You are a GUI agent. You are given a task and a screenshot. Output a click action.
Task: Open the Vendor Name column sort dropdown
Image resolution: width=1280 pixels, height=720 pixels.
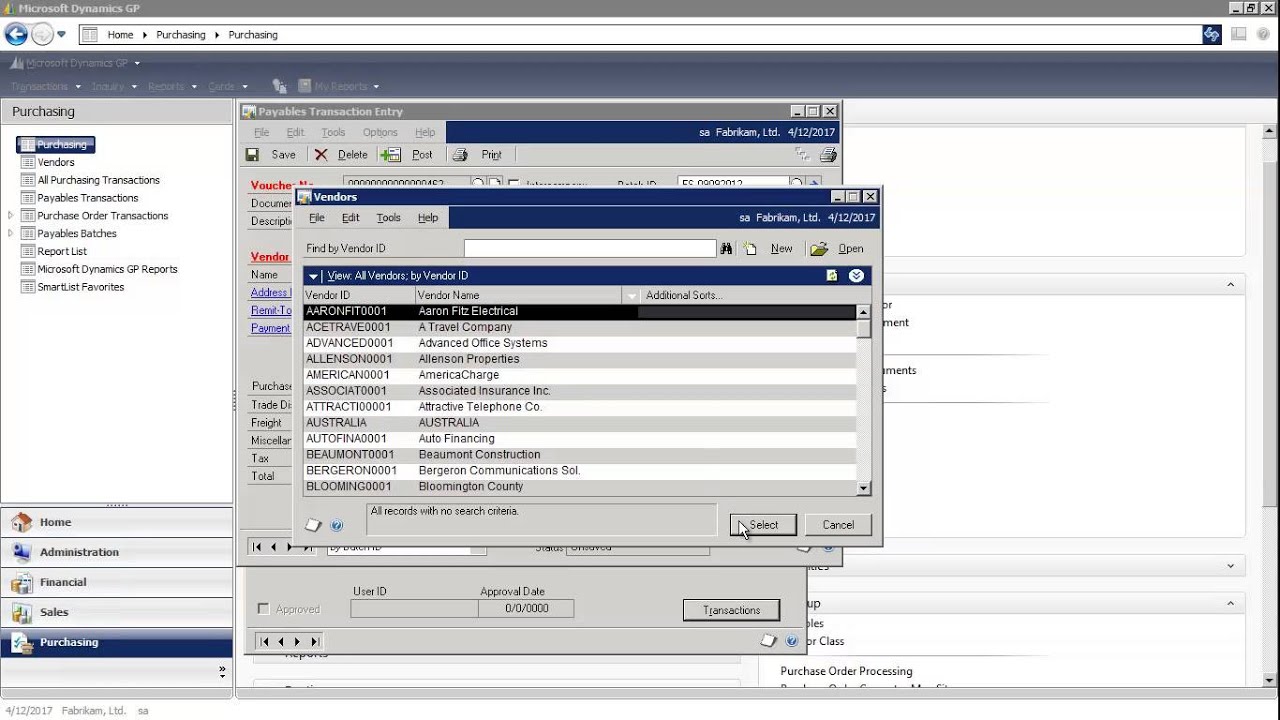click(630, 295)
